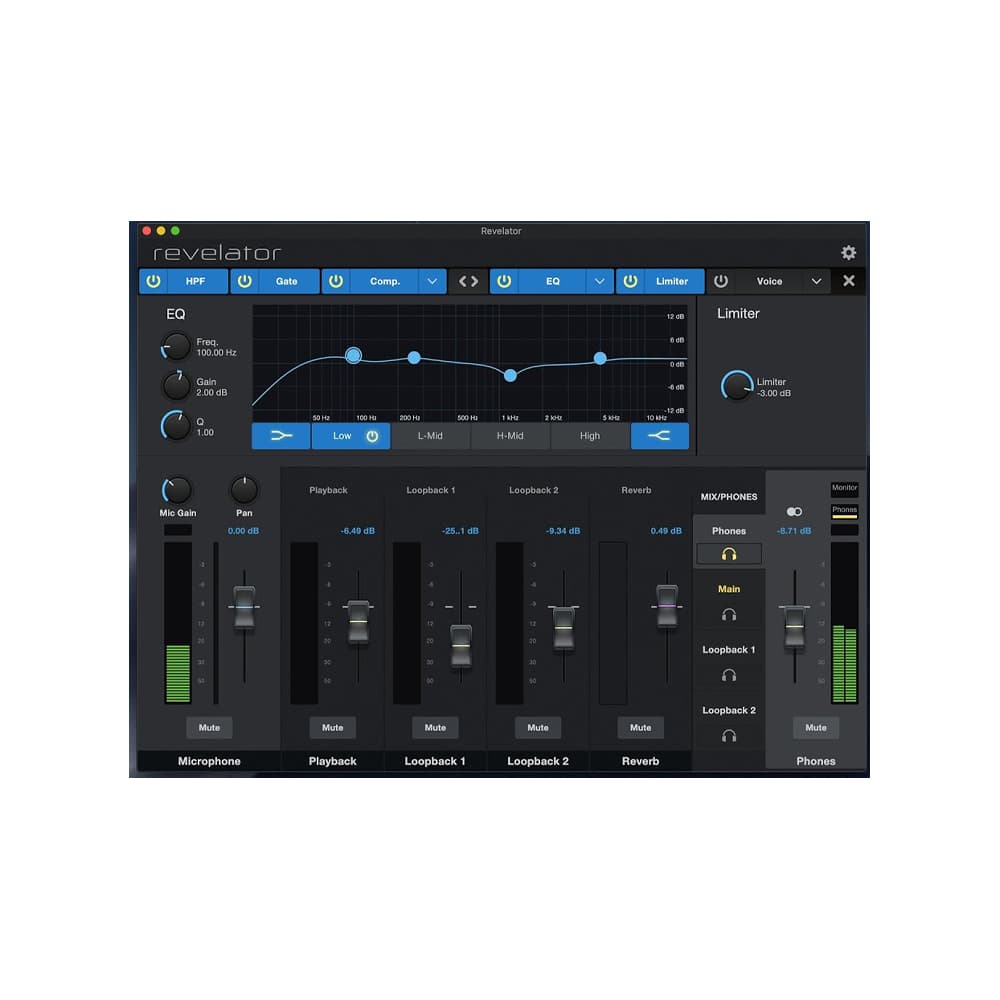Image resolution: width=1000 pixels, height=1000 pixels.
Task: Click the Monitor indicator label
Action: (x=844, y=488)
